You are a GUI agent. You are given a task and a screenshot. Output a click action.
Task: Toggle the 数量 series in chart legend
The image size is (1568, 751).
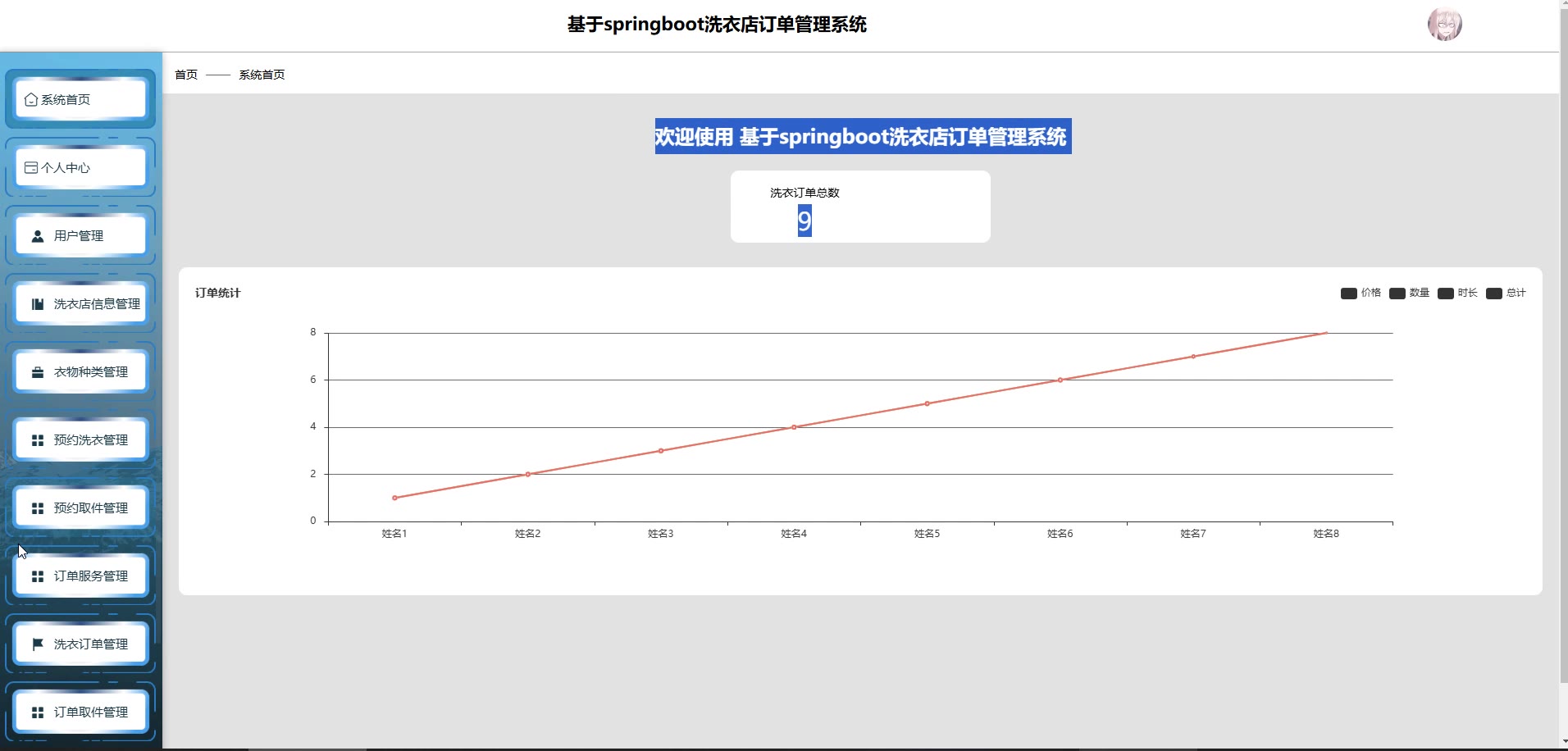coord(1409,293)
